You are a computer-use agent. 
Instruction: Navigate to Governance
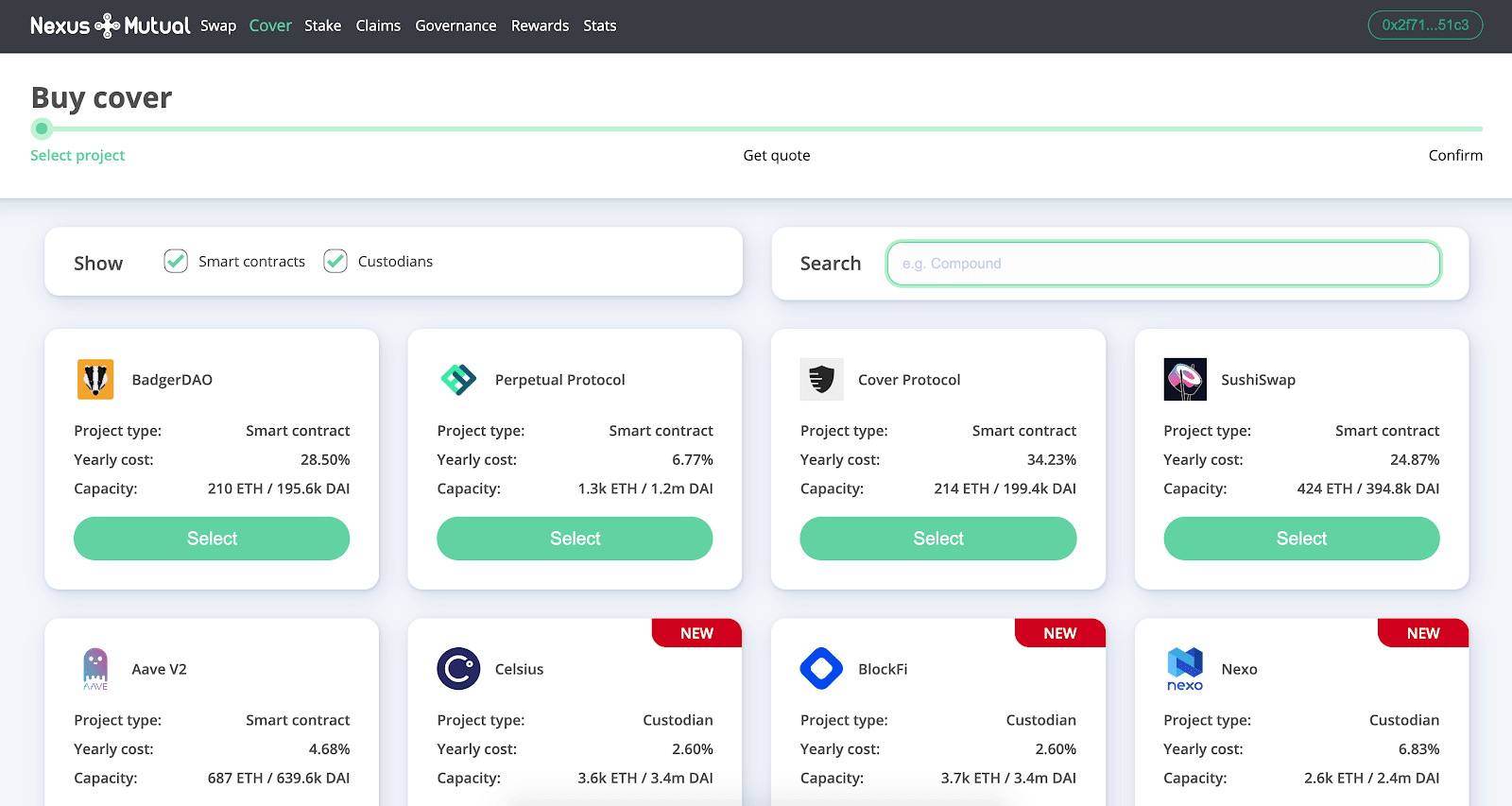point(455,26)
